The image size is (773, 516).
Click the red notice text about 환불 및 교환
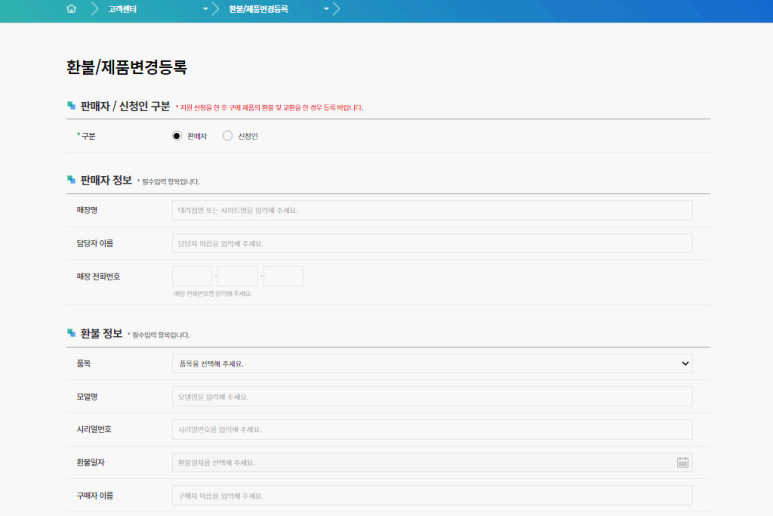(x=269, y=107)
